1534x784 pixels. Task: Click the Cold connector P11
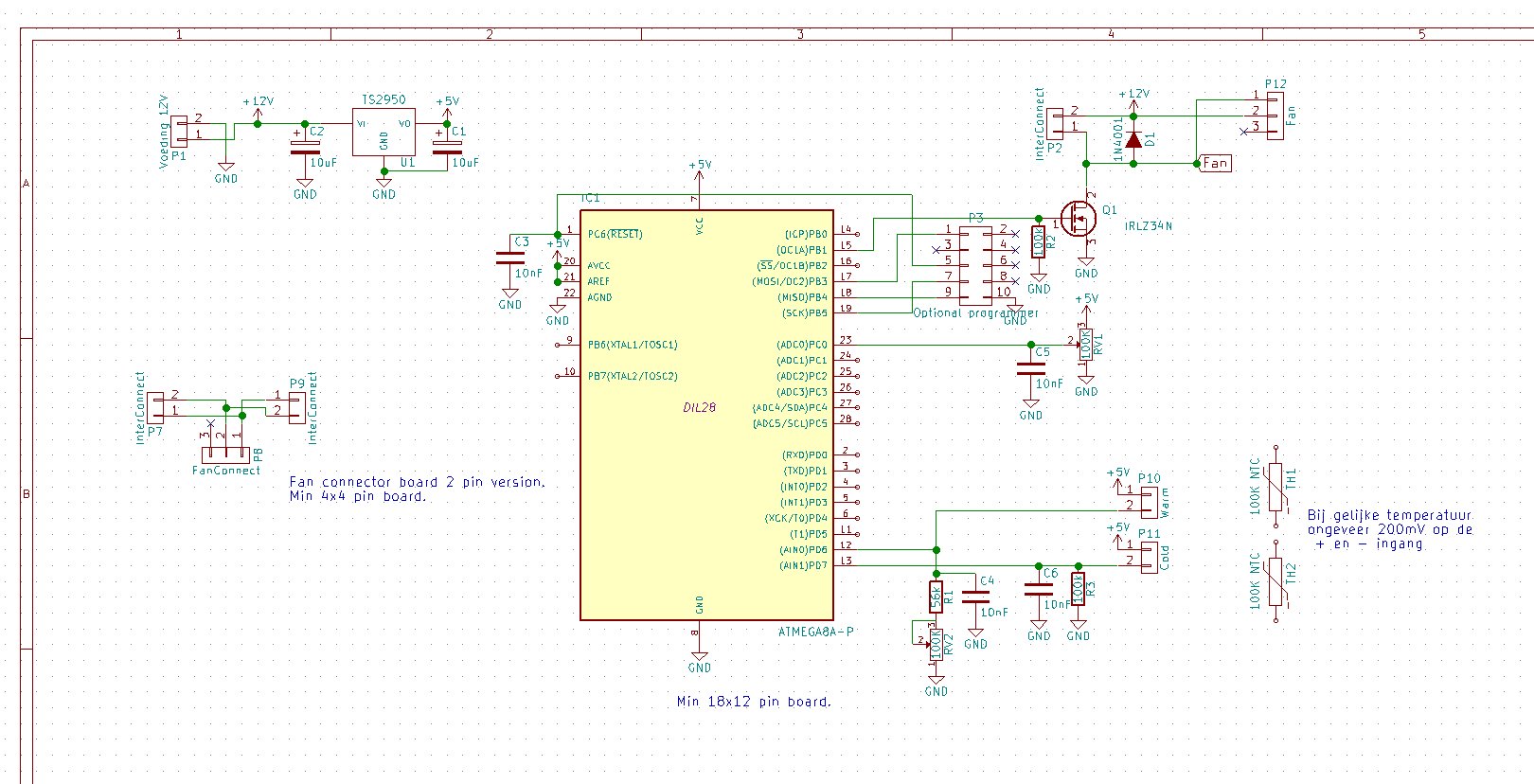click(1150, 556)
